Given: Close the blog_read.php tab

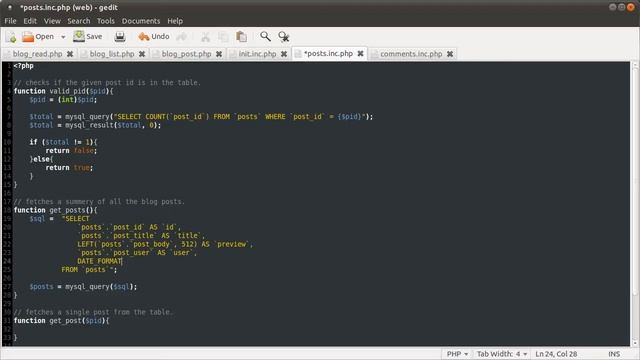Looking at the screenshot, I should pos(70,54).
